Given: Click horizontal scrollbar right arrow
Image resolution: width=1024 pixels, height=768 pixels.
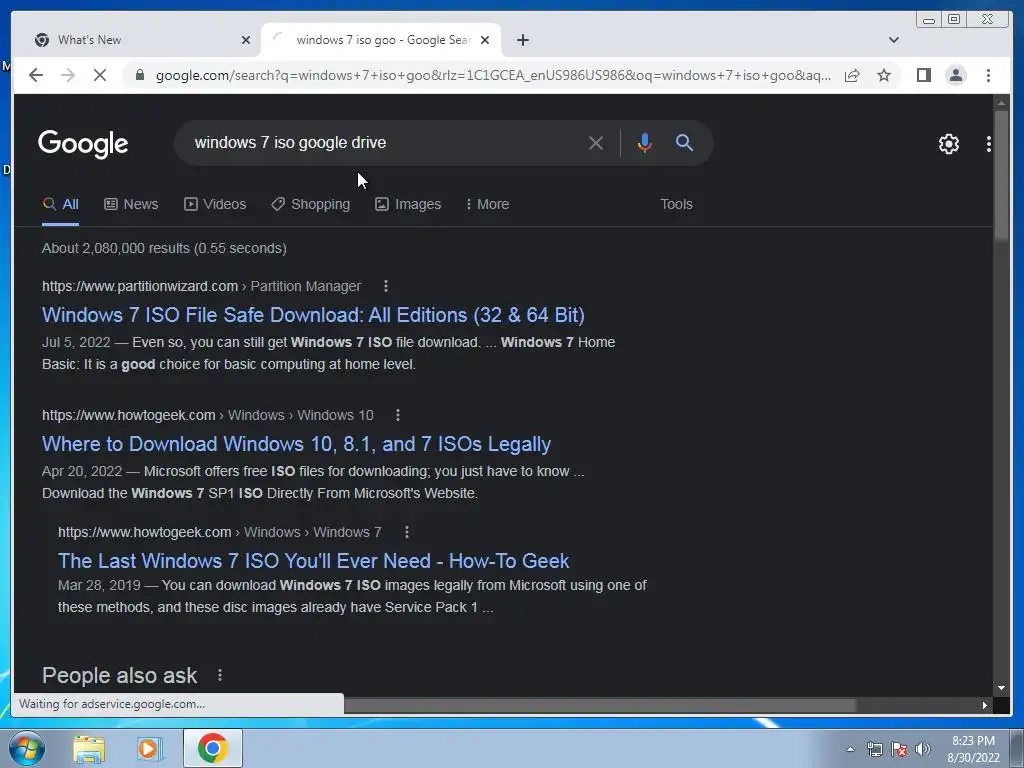Looking at the screenshot, I should click(985, 705).
